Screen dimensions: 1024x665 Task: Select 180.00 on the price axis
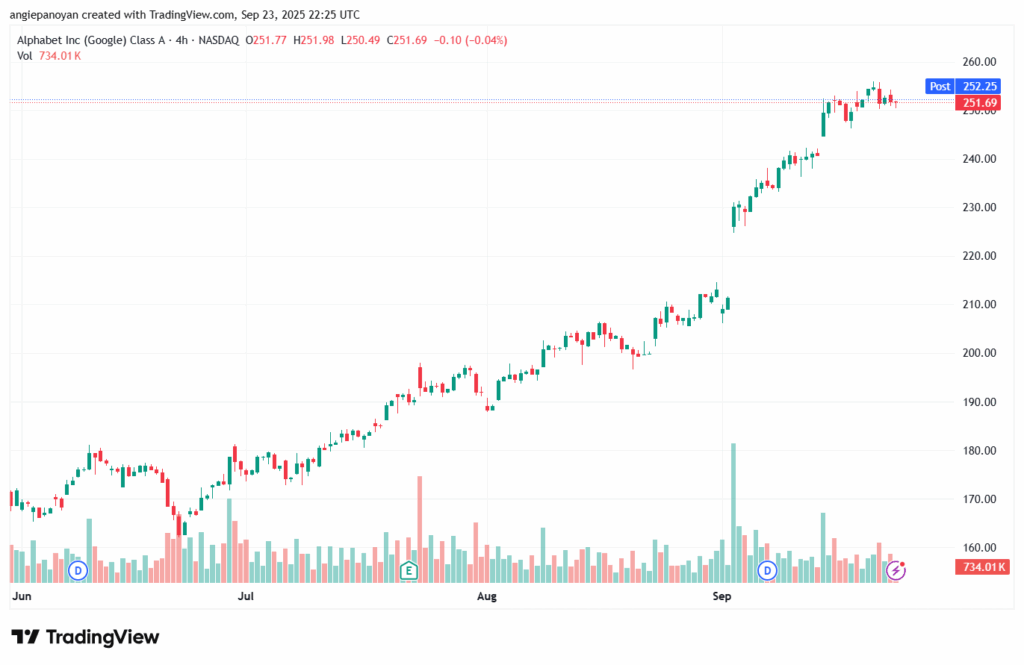980,451
